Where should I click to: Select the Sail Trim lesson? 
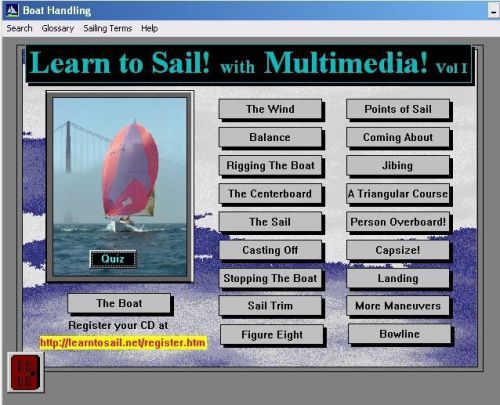tap(270, 306)
